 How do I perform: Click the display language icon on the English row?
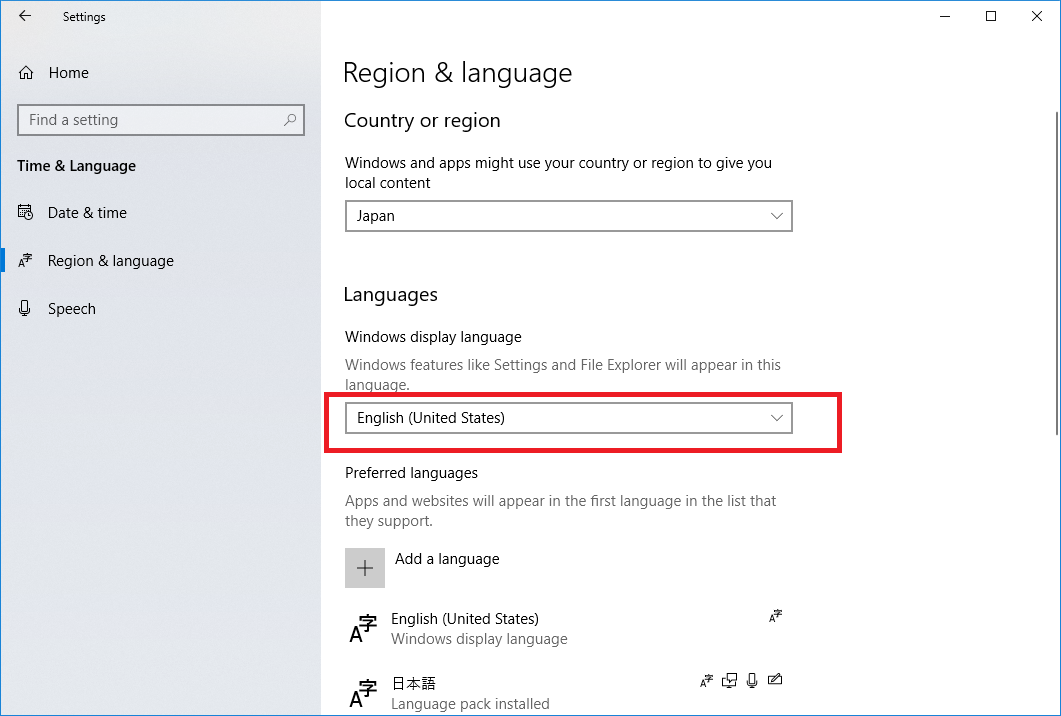pyautogui.click(x=775, y=616)
